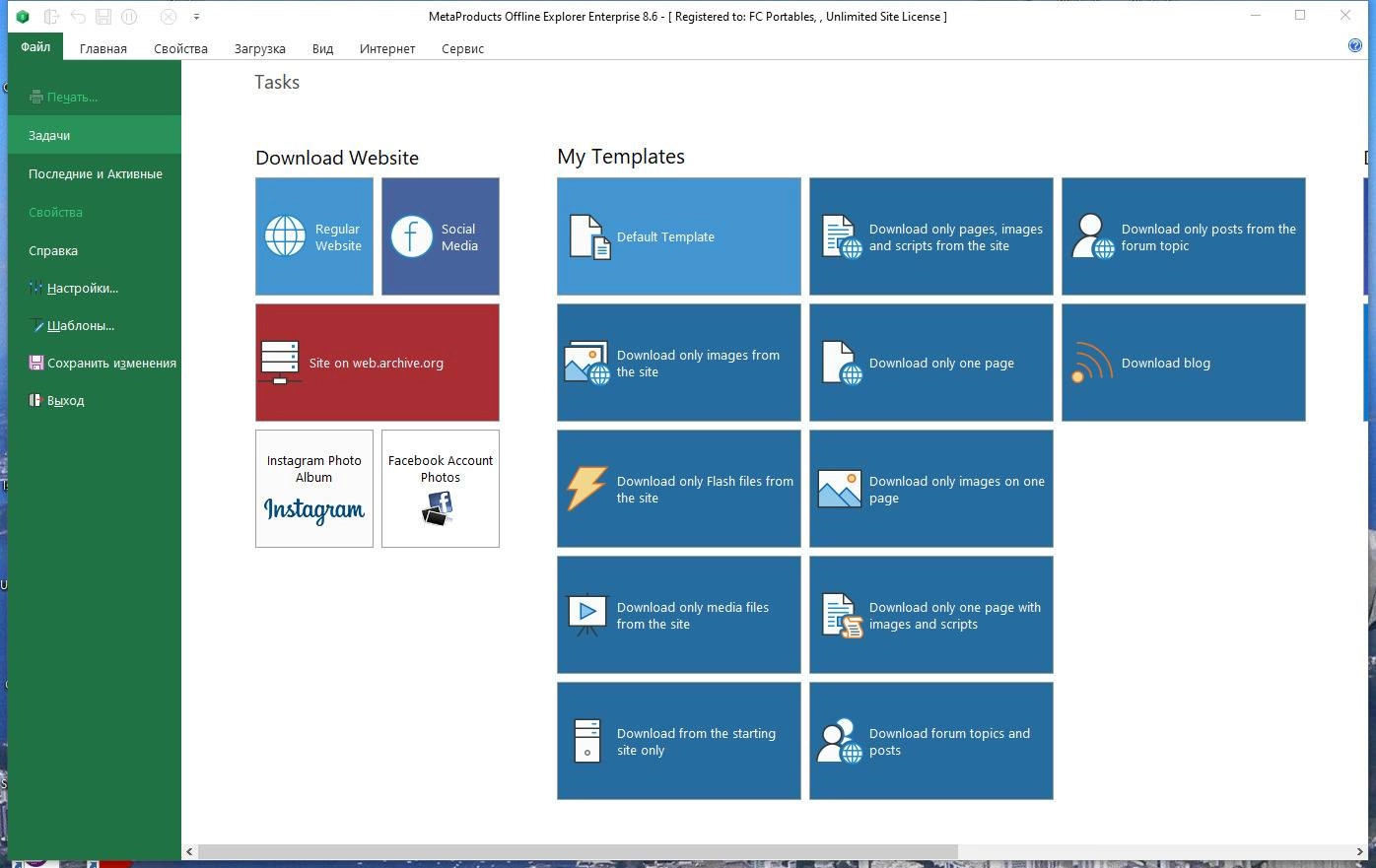Switch to the Свойства ribbon tab
Image resolution: width=1376 pixels, height=868 pixels.
pyautogui.click(x=180, y=48)
